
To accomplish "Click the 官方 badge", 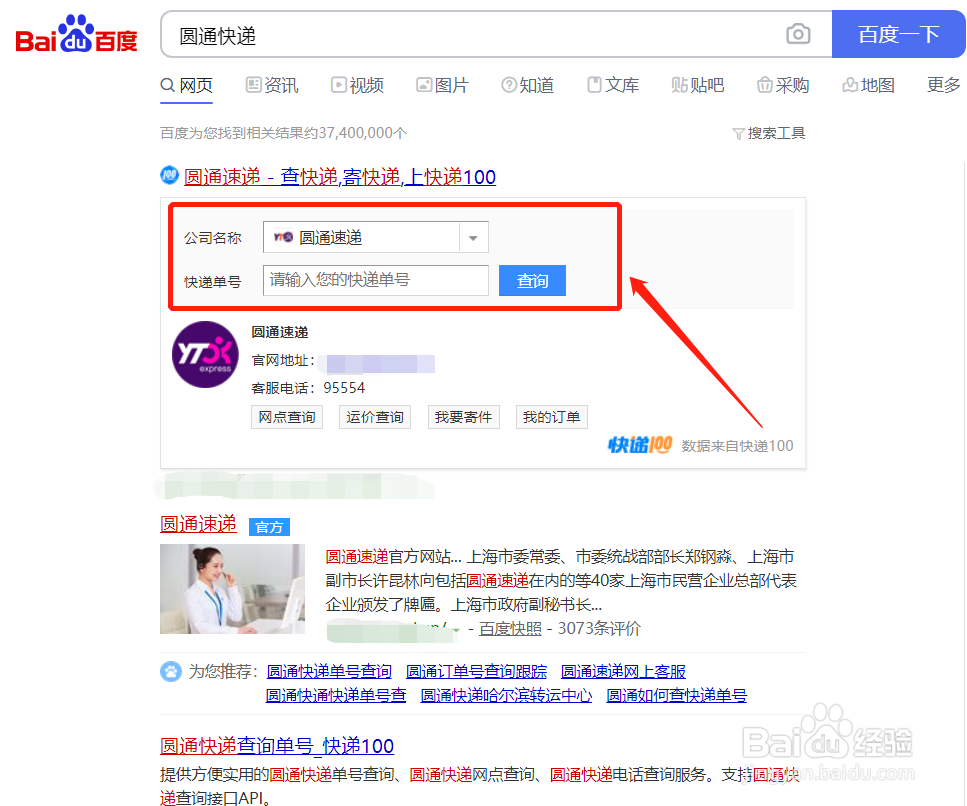I will click(x=269, y=527).
